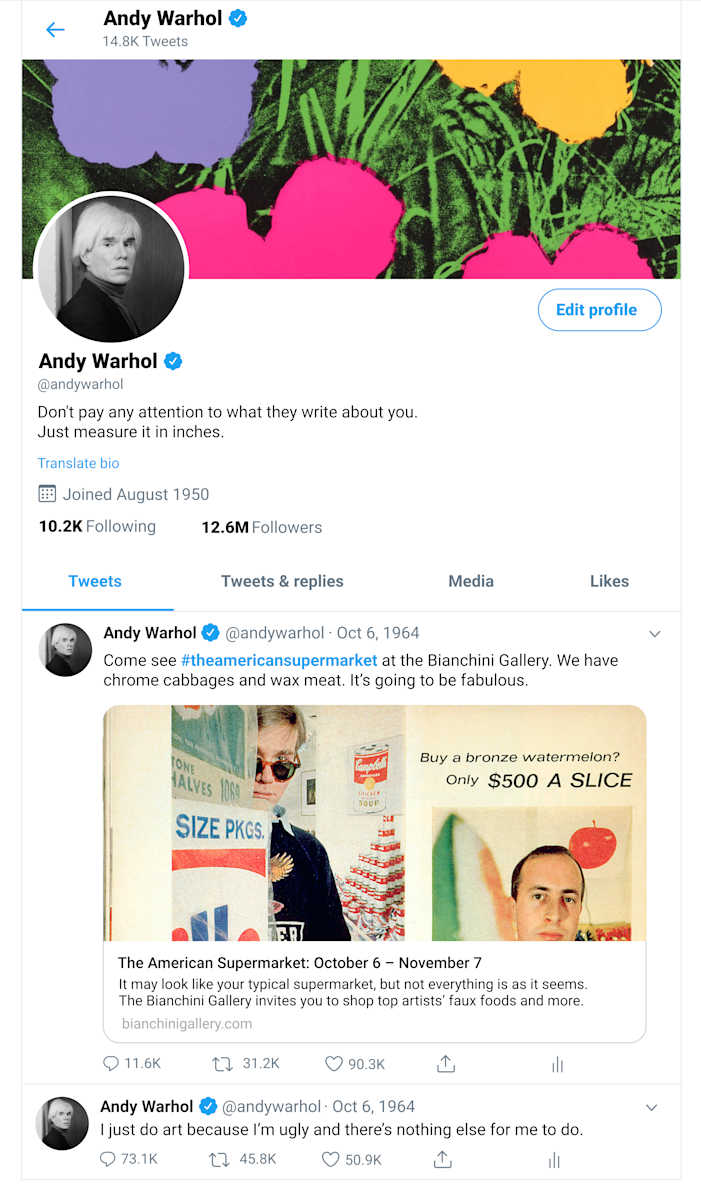This screenshot has width=701, height=1200.
Task: Open replies on the American Supermarket tweet
Action: click(108, 1063)
